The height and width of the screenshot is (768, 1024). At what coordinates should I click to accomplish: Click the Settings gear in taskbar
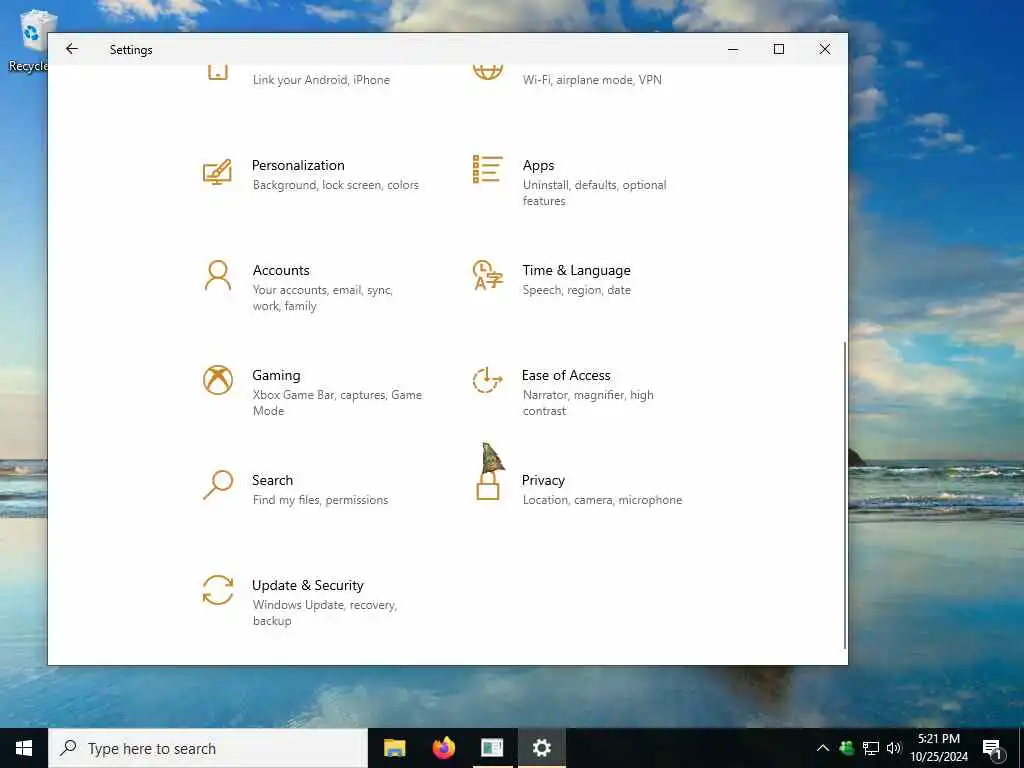[x=541, y=748]
